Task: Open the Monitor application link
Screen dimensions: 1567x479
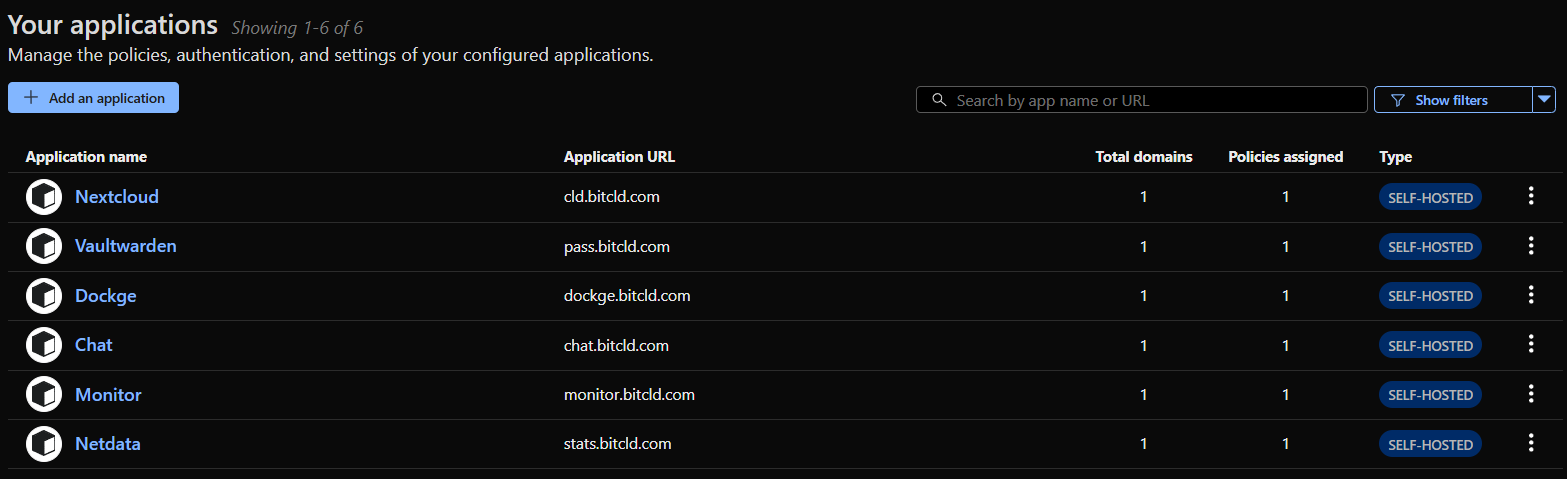Action: [x=108, y=395]
